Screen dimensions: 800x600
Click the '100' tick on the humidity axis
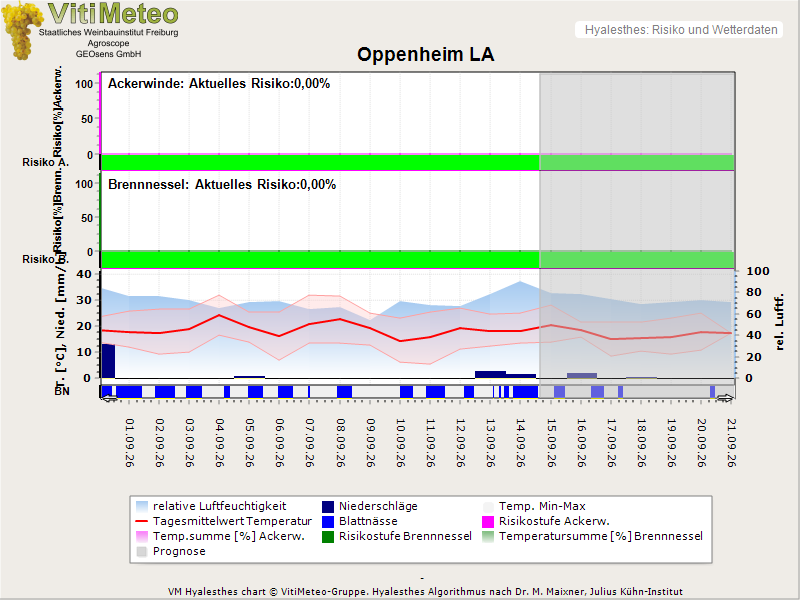pos(758,271)
